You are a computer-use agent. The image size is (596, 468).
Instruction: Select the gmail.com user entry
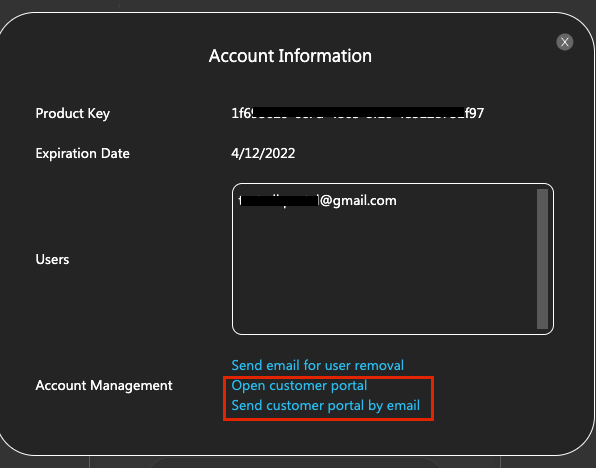[x=317, y=200]
